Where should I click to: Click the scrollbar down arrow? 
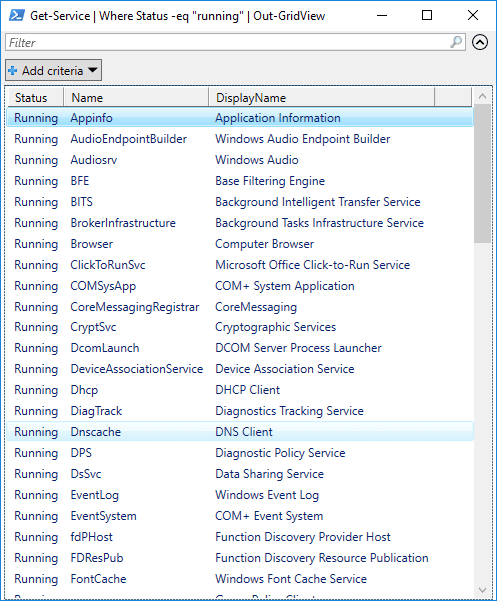482,590
